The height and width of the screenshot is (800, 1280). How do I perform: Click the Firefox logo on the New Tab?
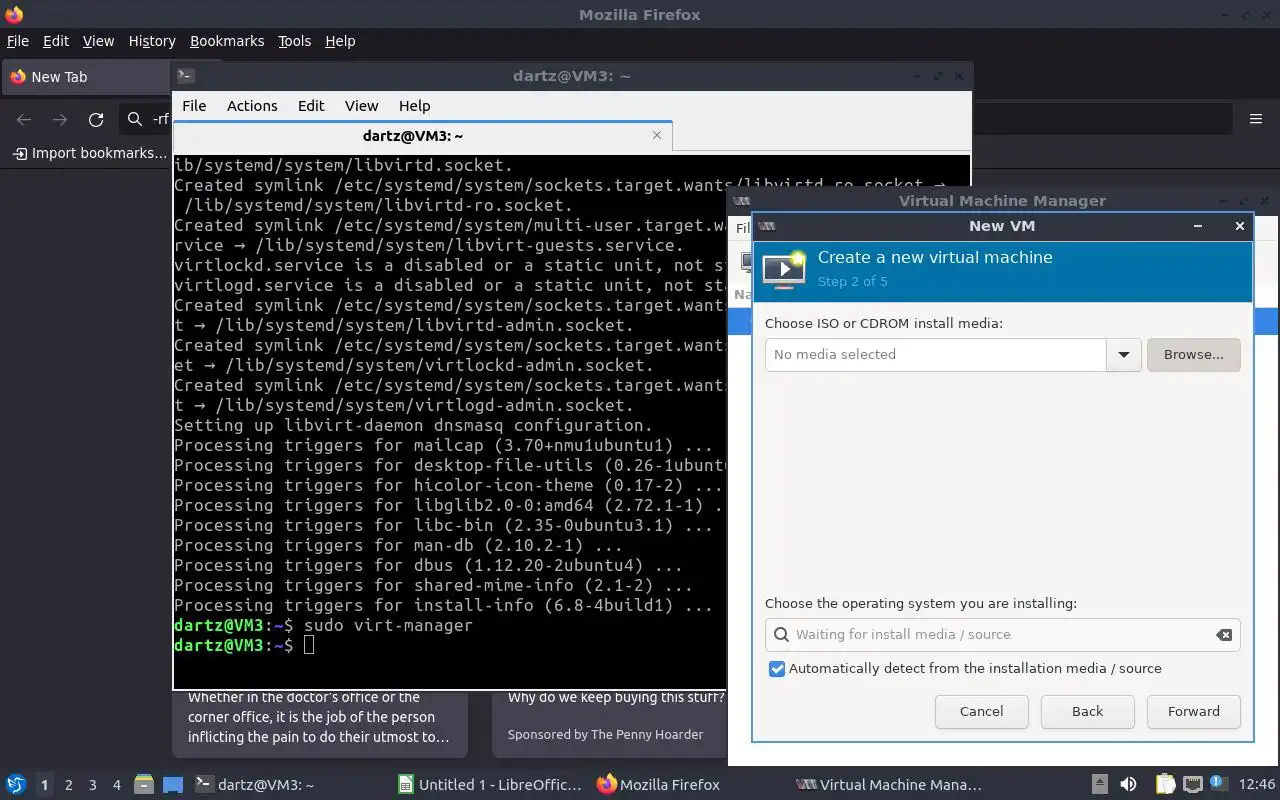click(x=17, y=77)
